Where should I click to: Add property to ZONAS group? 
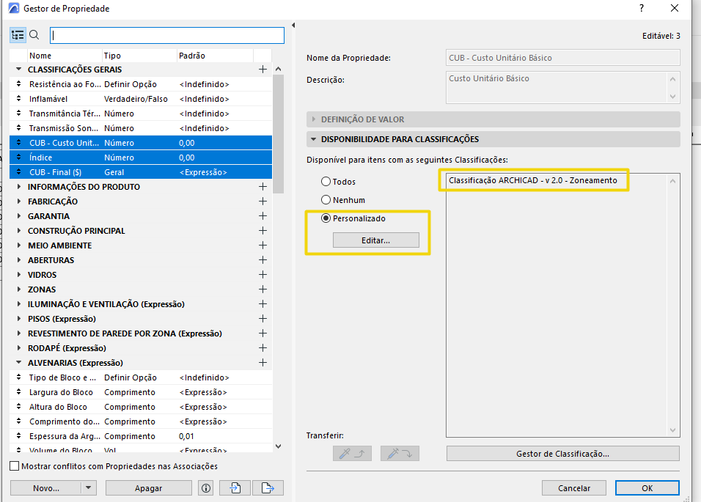tap(263, 290)
